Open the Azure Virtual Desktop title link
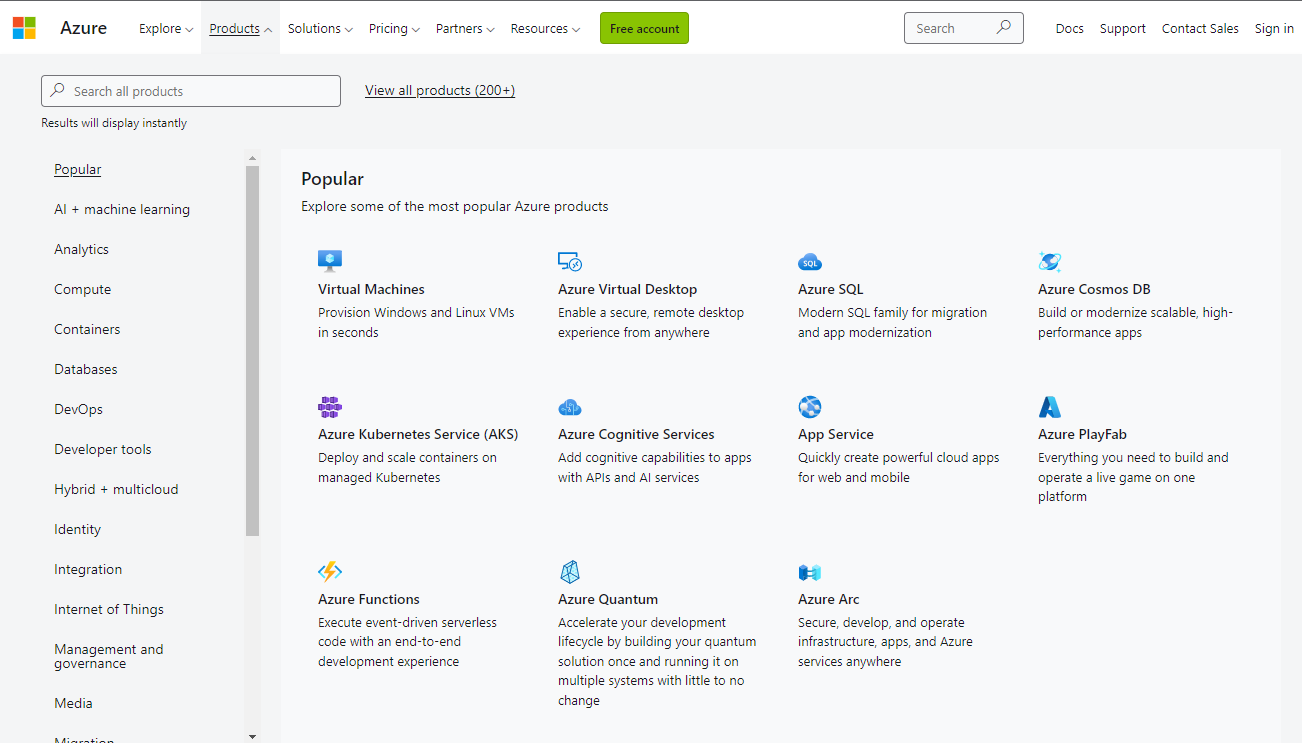Image resolution: width=1302 pixels, height=743 pixels. tap(627, 289)
